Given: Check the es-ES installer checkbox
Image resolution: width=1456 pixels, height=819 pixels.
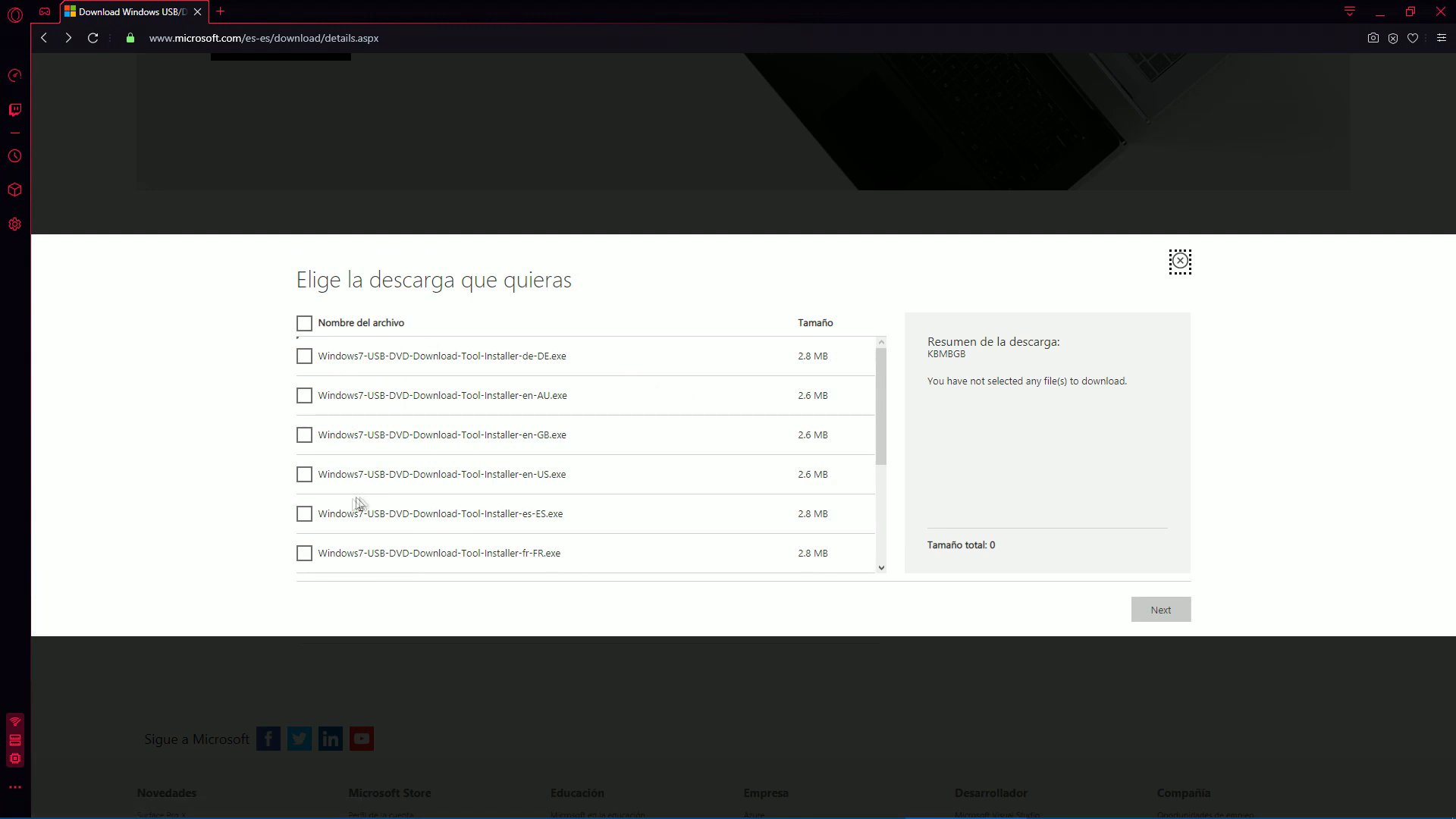Looking at the screenshot, I should point(304,514).
